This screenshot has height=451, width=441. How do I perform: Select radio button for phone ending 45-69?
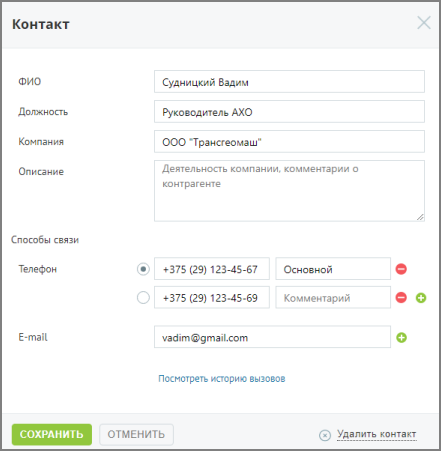[x=143, y=297]
